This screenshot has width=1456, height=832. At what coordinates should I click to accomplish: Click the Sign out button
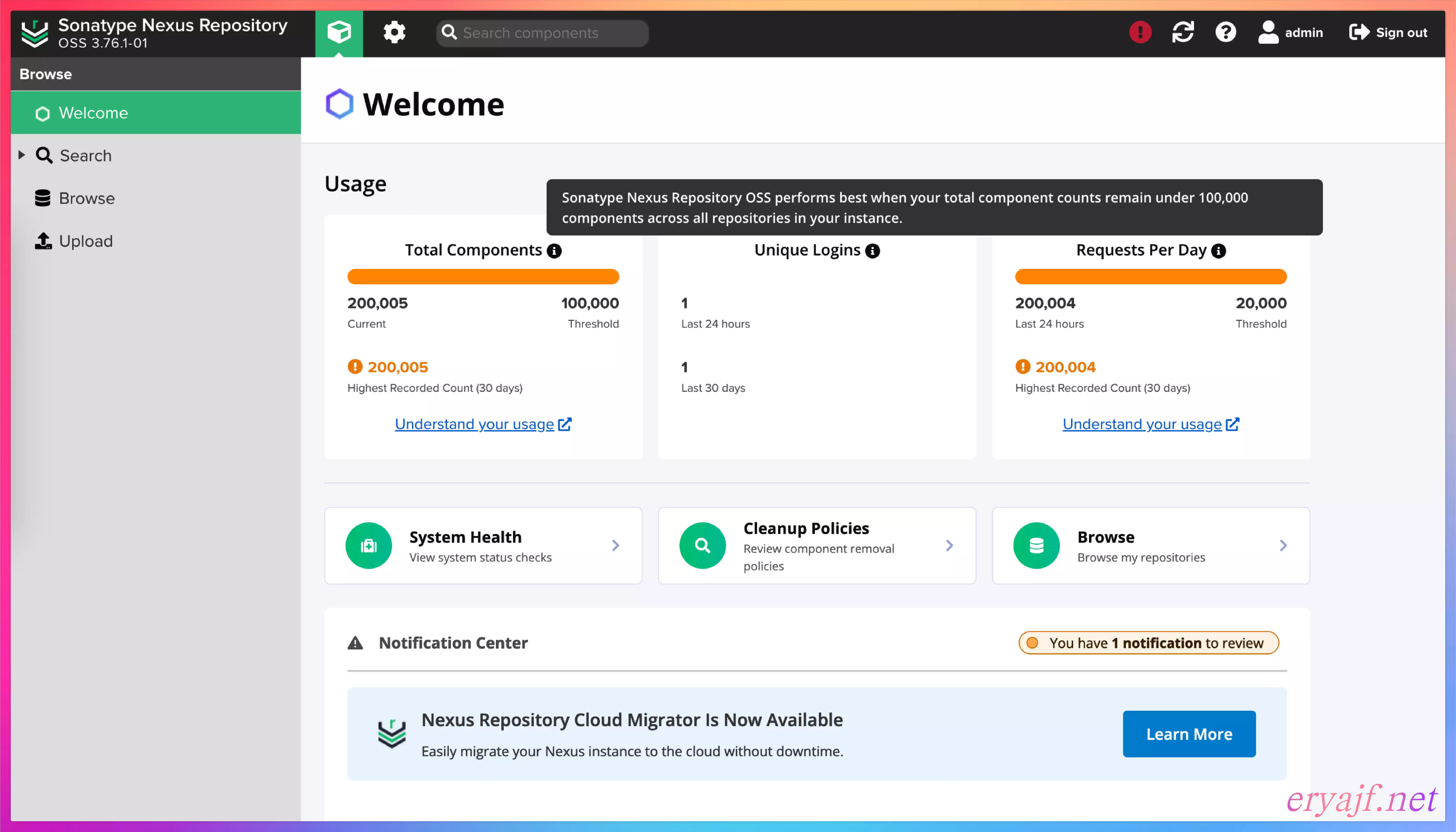pos(1388,33)
